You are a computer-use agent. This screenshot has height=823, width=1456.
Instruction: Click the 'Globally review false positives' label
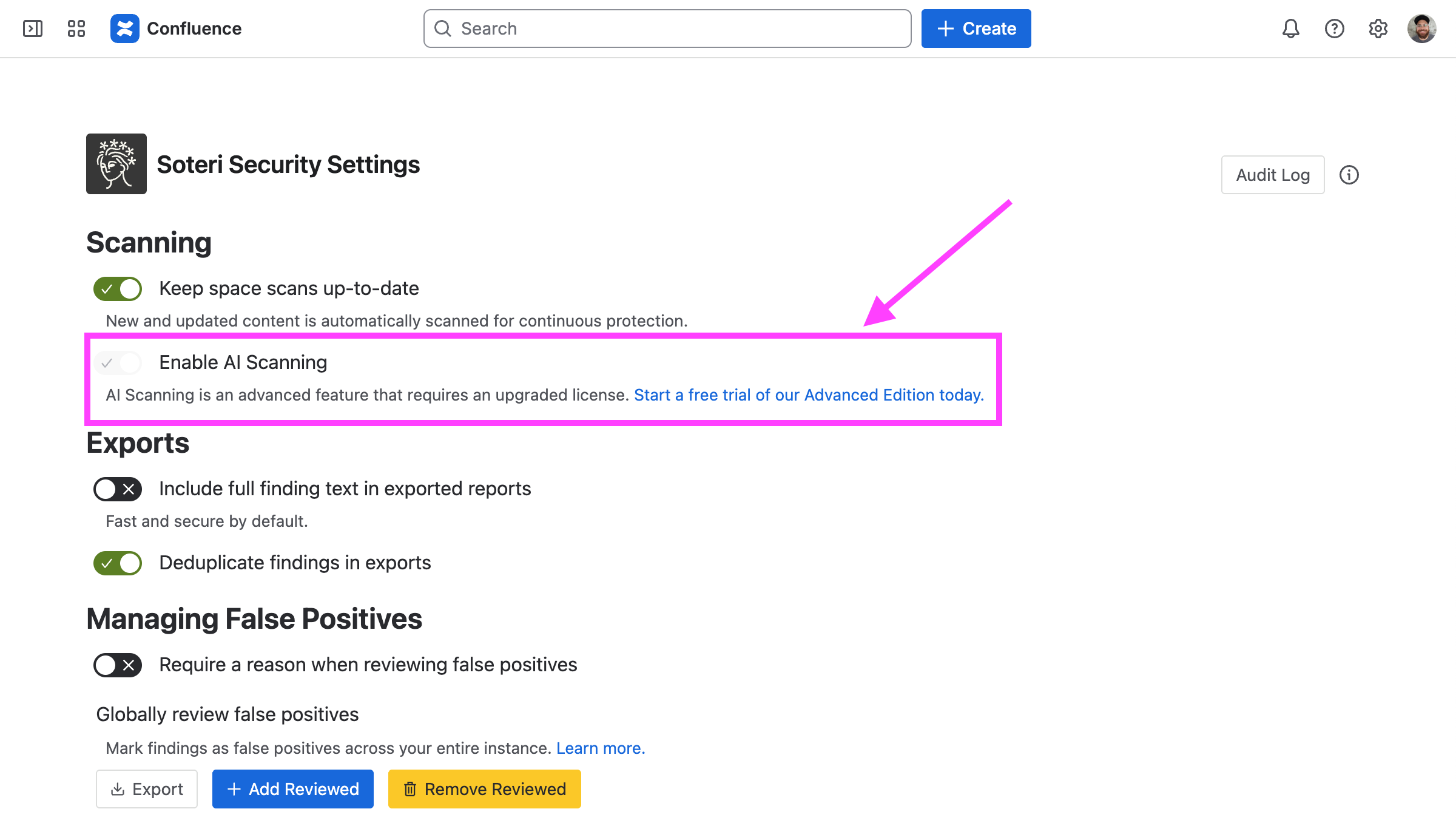(227, 714)
